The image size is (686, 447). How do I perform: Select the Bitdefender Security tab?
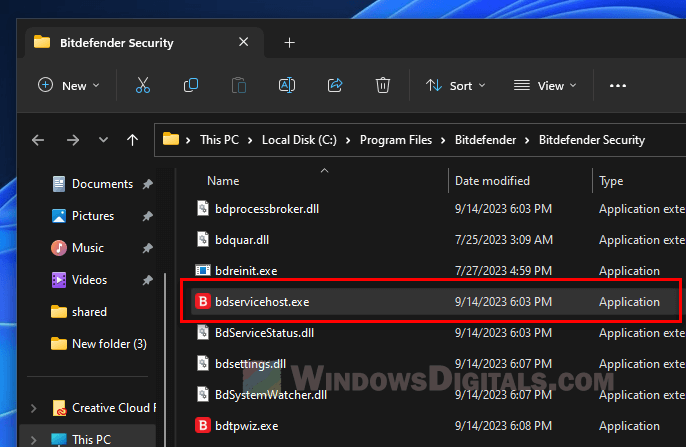pyautogui.click(x=144, y=43)
